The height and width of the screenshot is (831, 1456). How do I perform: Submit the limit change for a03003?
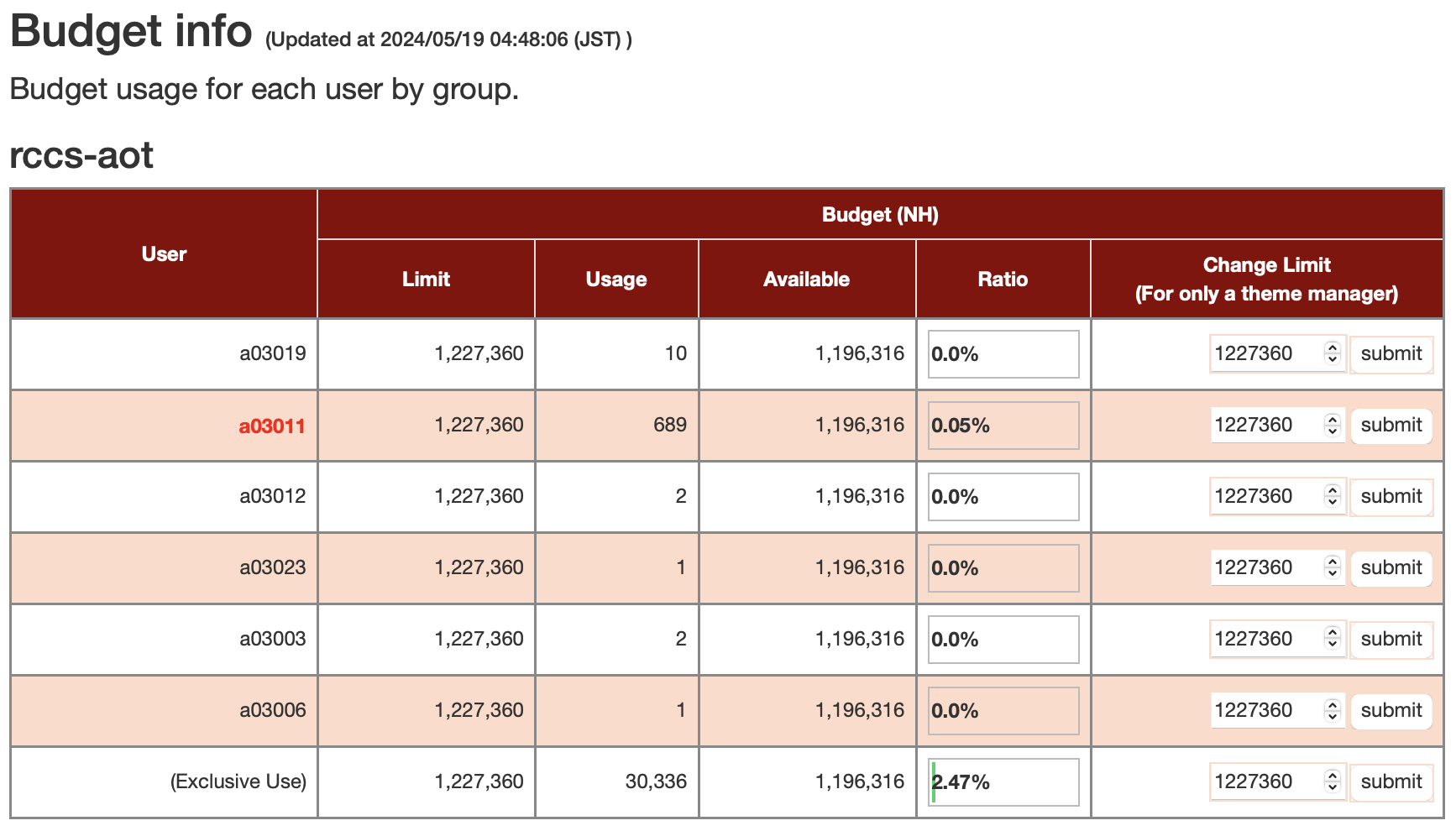(1391, 640)
